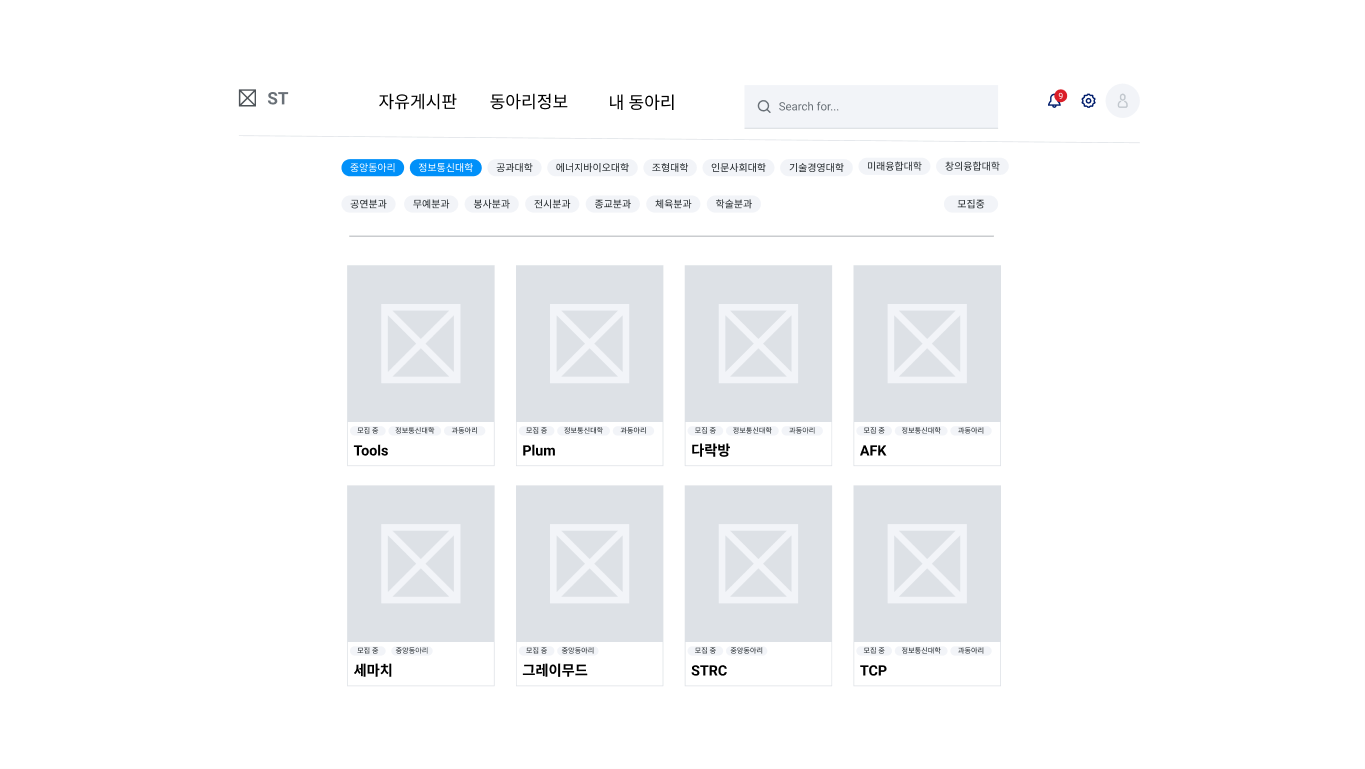
Task: Open the notifications bell
Action: (1054, 100)
